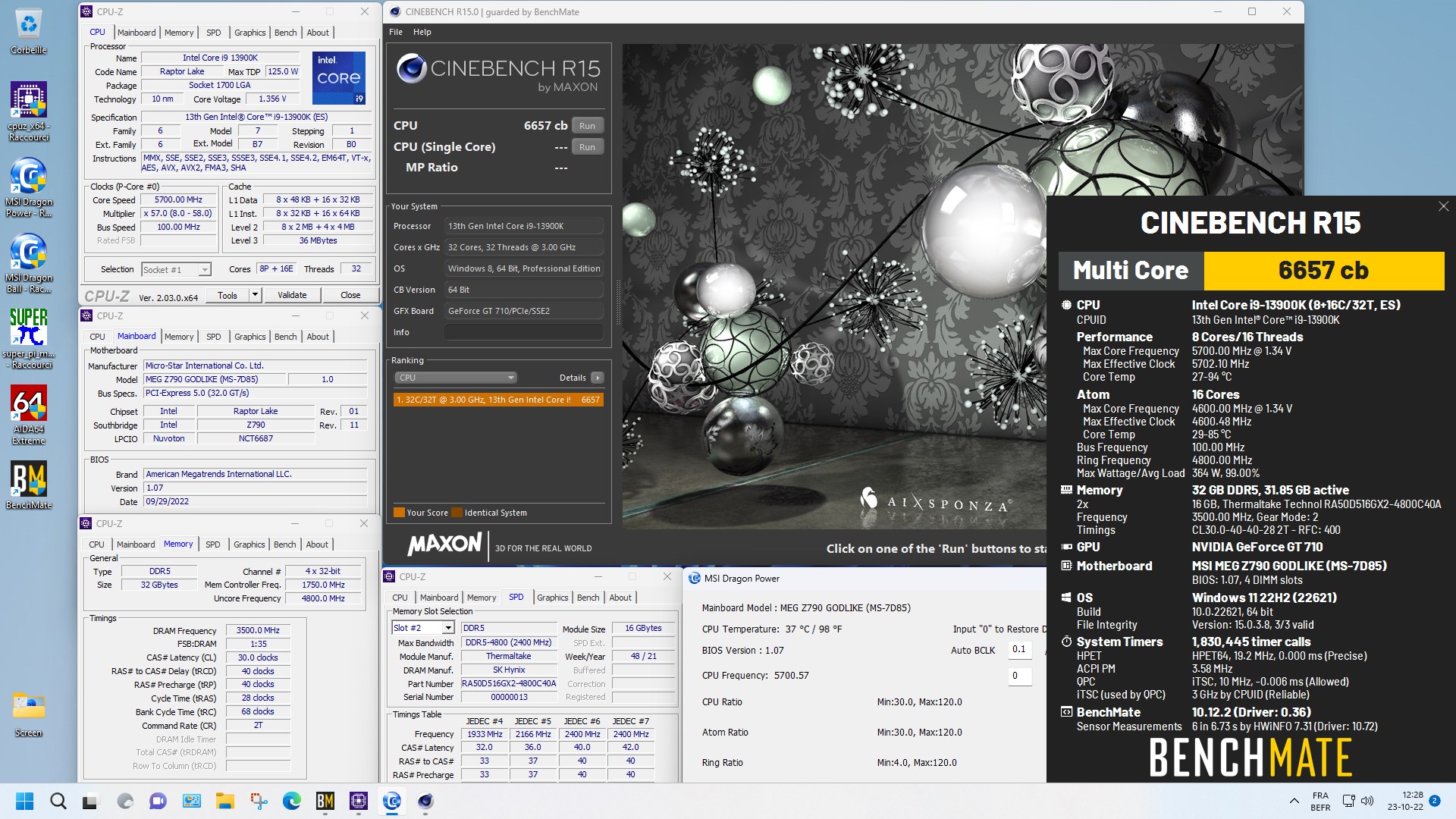
Task: Click the DRAM Frequency 3500.0 MHz value
Action: point(258,630)
